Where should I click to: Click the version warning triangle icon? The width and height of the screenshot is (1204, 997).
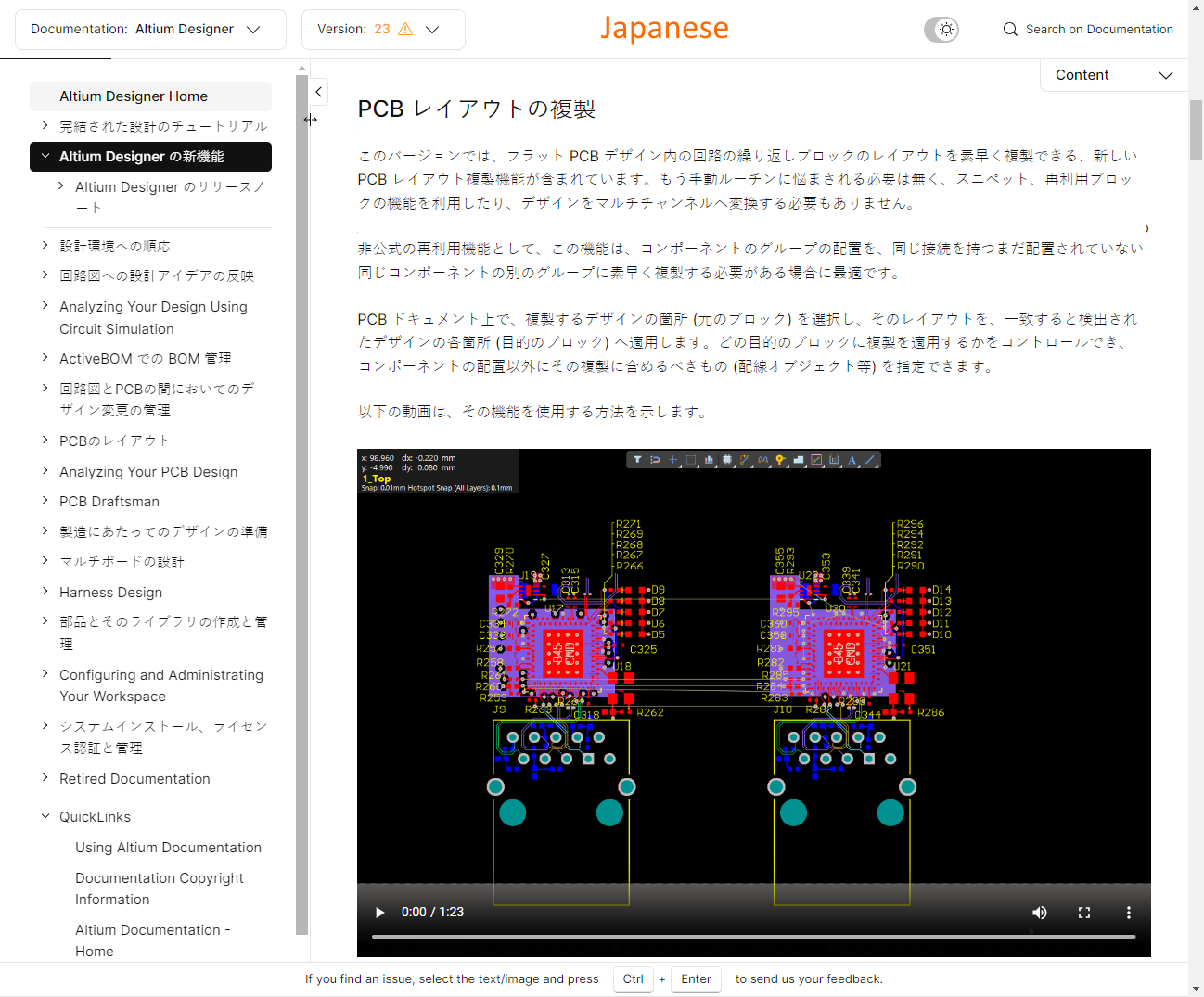pyautogui.click(x=405, y=29)
